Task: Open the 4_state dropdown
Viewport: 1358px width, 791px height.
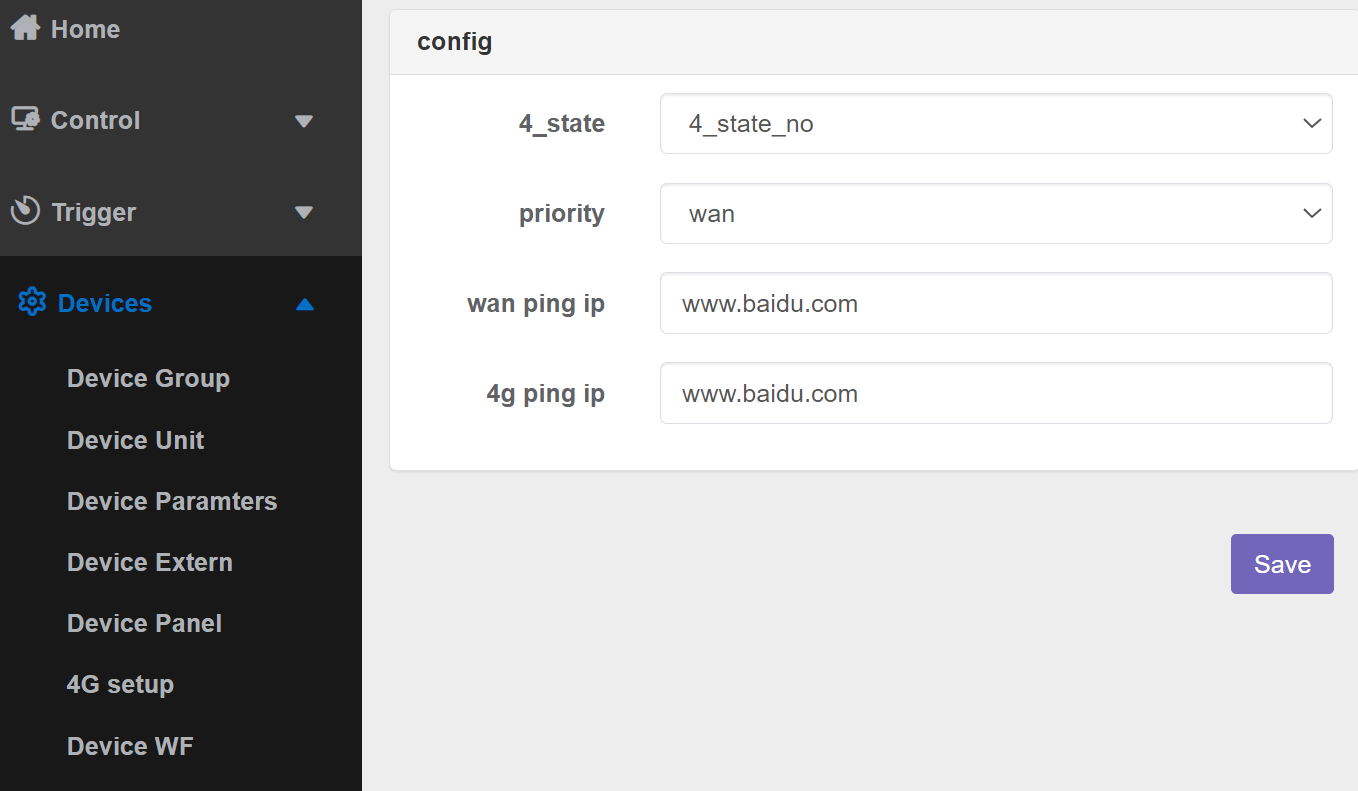Action: coord(996,124)
